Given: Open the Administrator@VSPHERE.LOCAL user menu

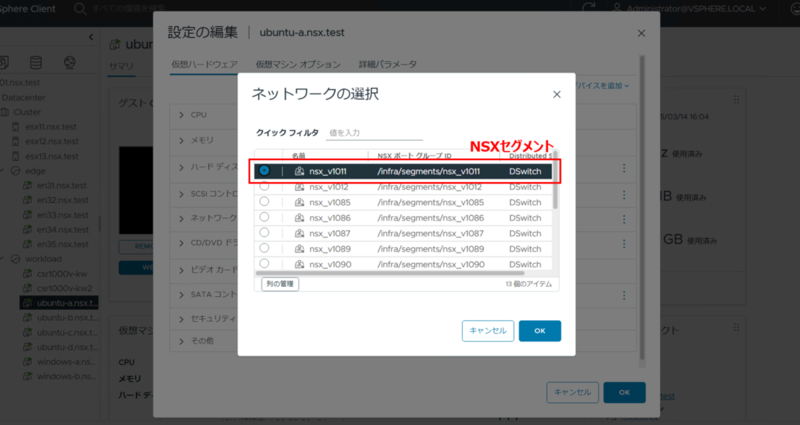Looking at the screenshot, I should point(689,9).
